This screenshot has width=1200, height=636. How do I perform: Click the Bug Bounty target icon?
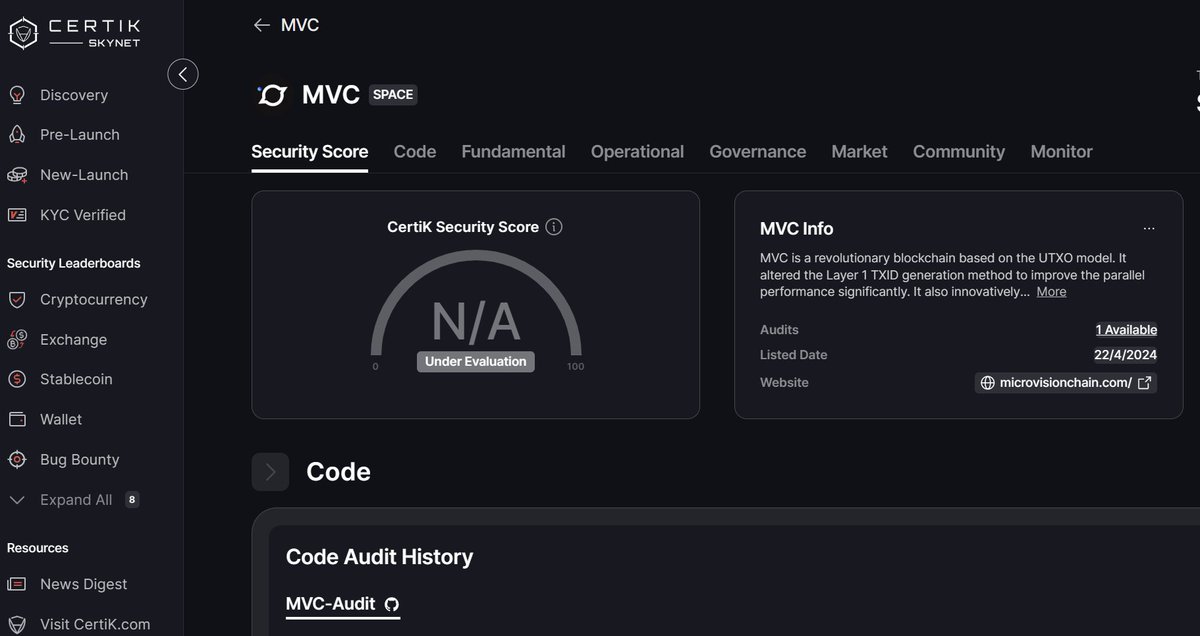click(17, 460)
